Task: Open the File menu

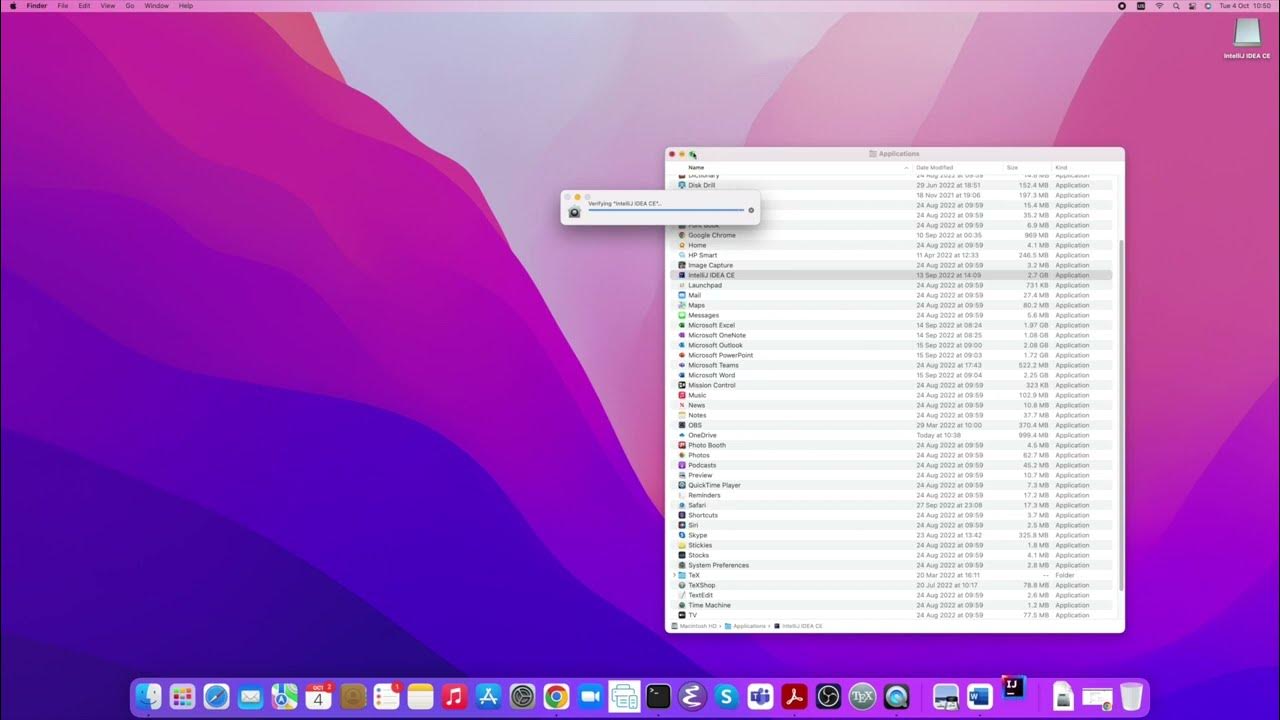Action: (63, 6)
